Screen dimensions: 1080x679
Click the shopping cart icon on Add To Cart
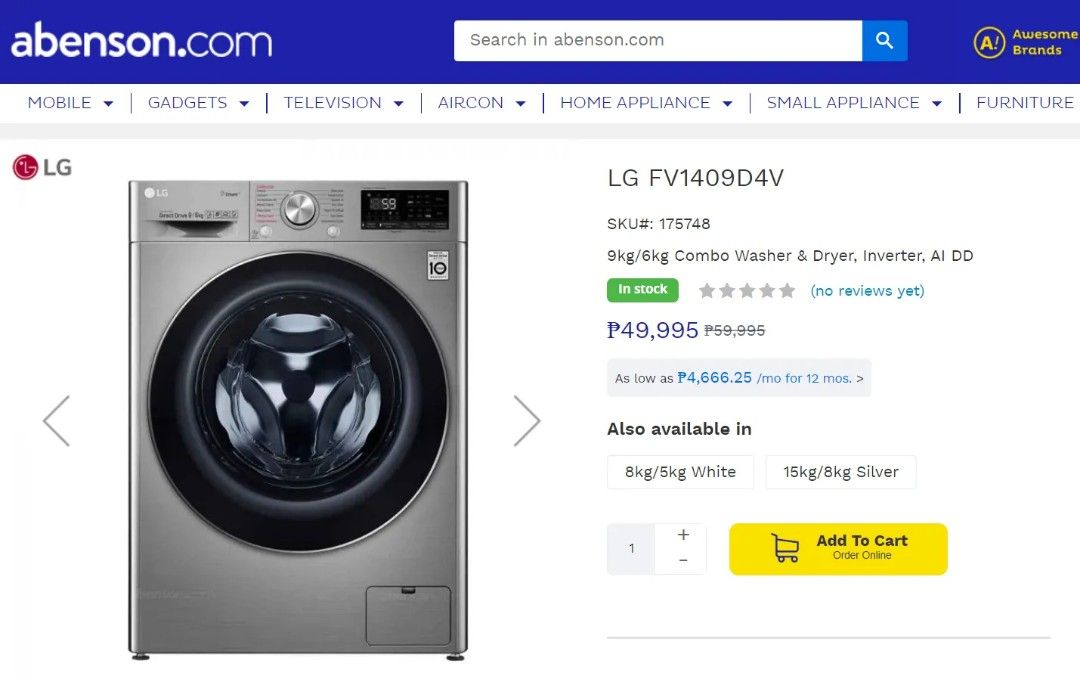(786, 548)
